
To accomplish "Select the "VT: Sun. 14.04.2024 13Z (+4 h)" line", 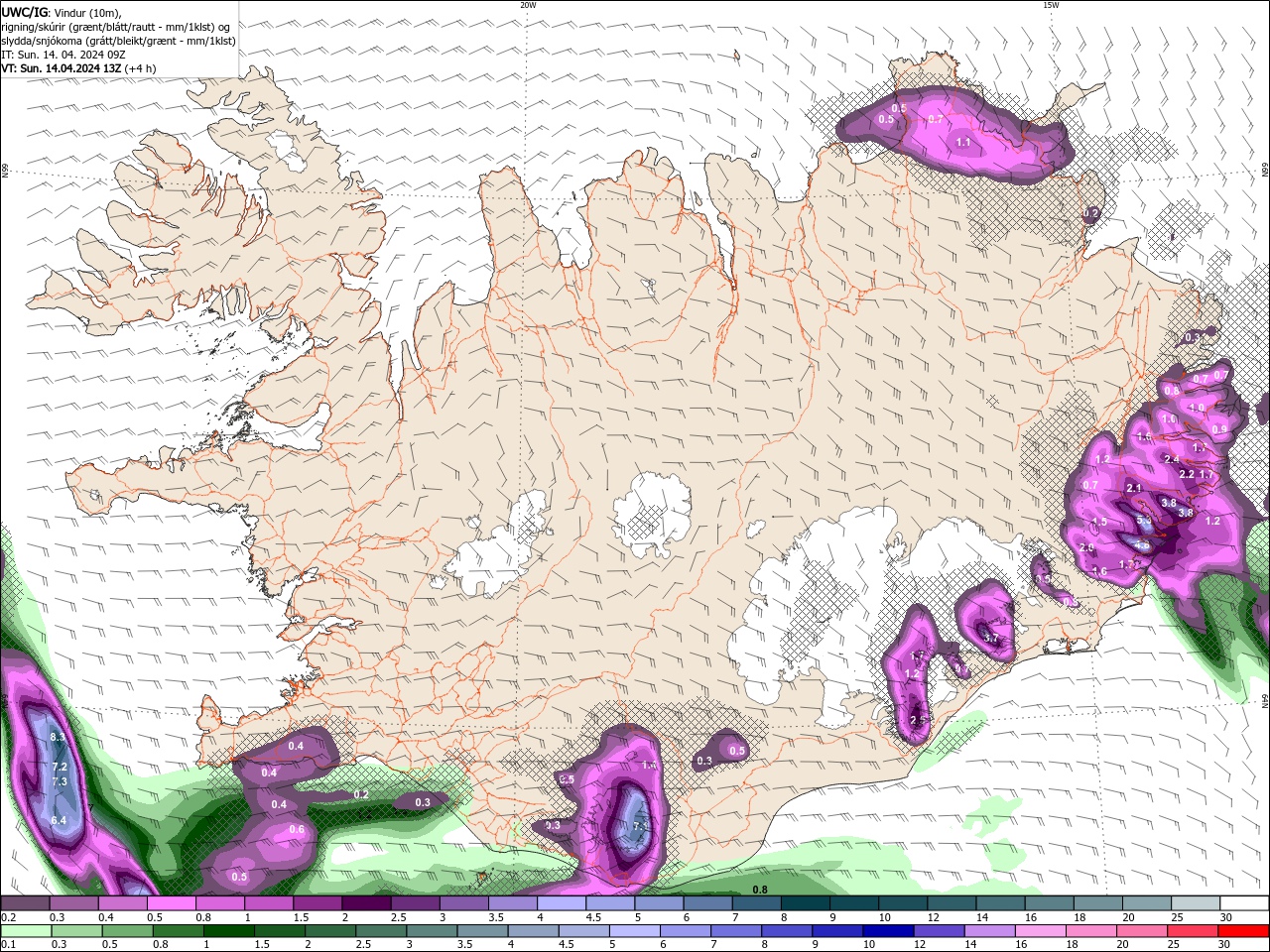I will [x=78, y=68].
